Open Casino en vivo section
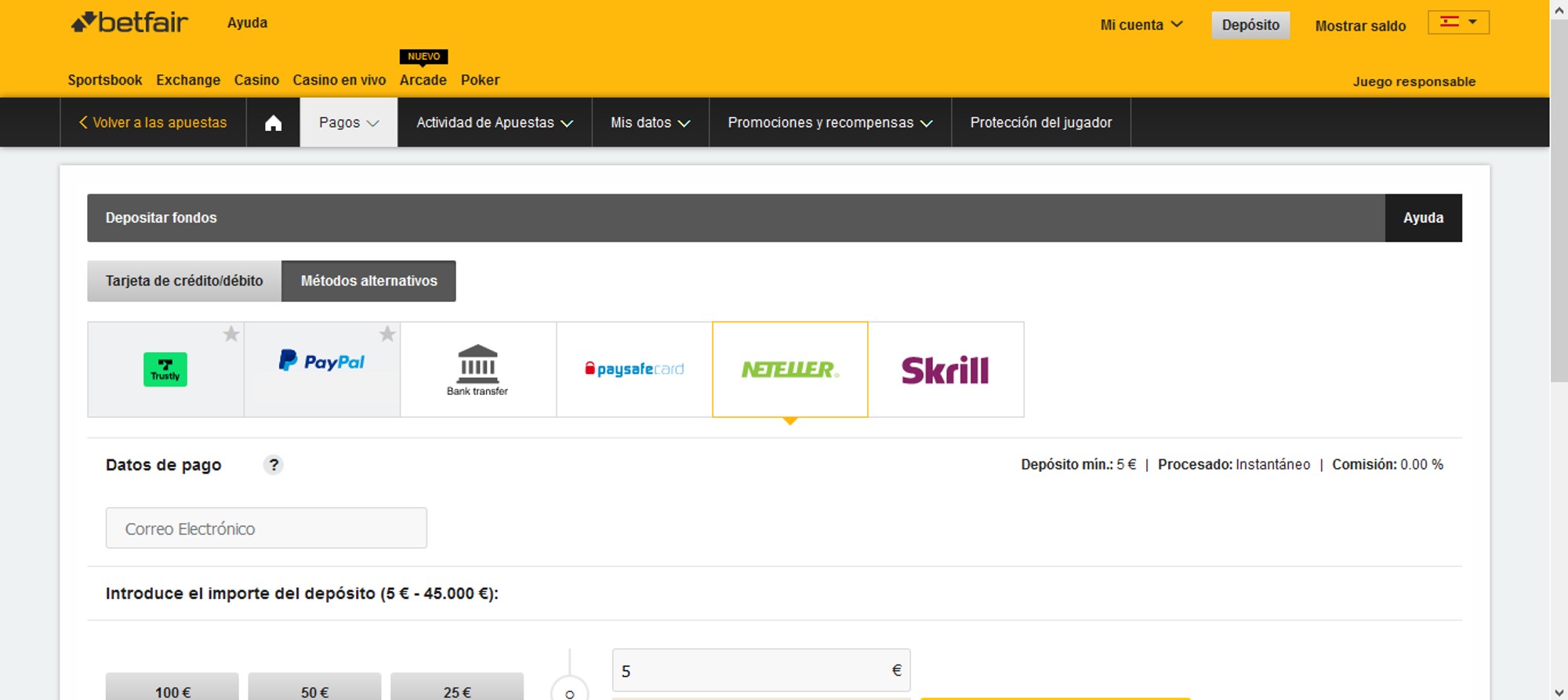 click(339, 80)
